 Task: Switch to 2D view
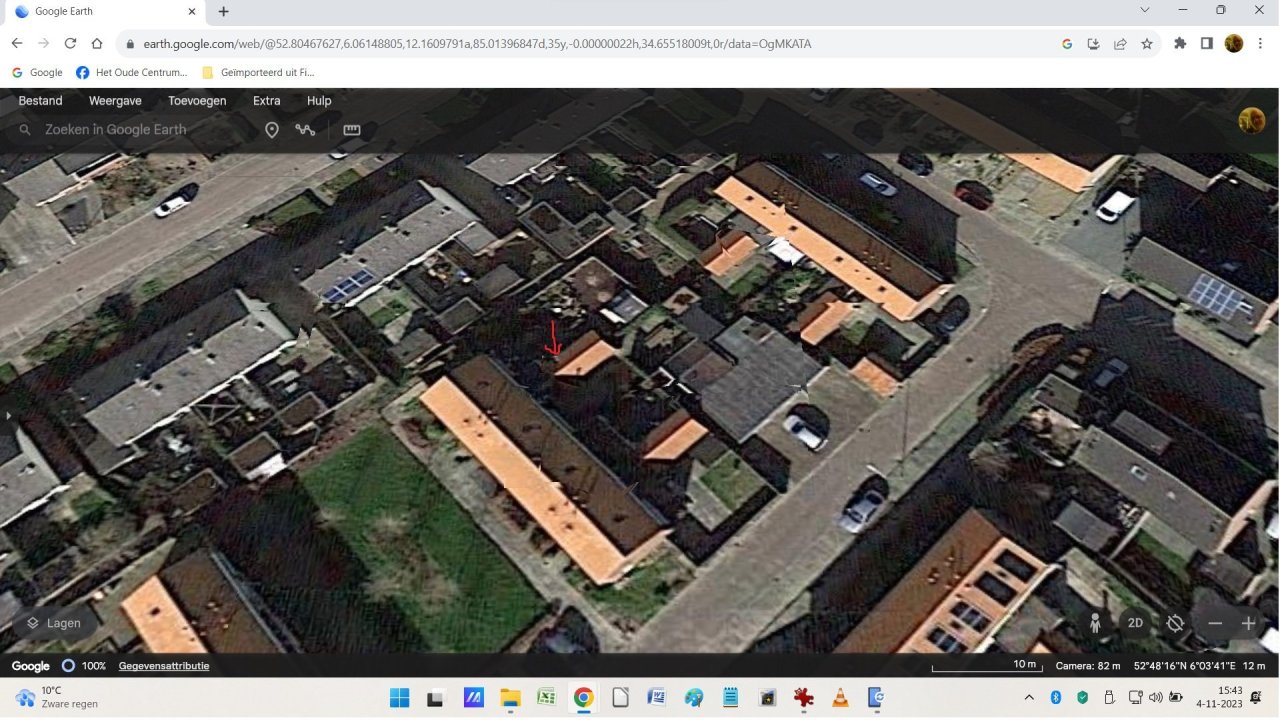[1135, 623]
